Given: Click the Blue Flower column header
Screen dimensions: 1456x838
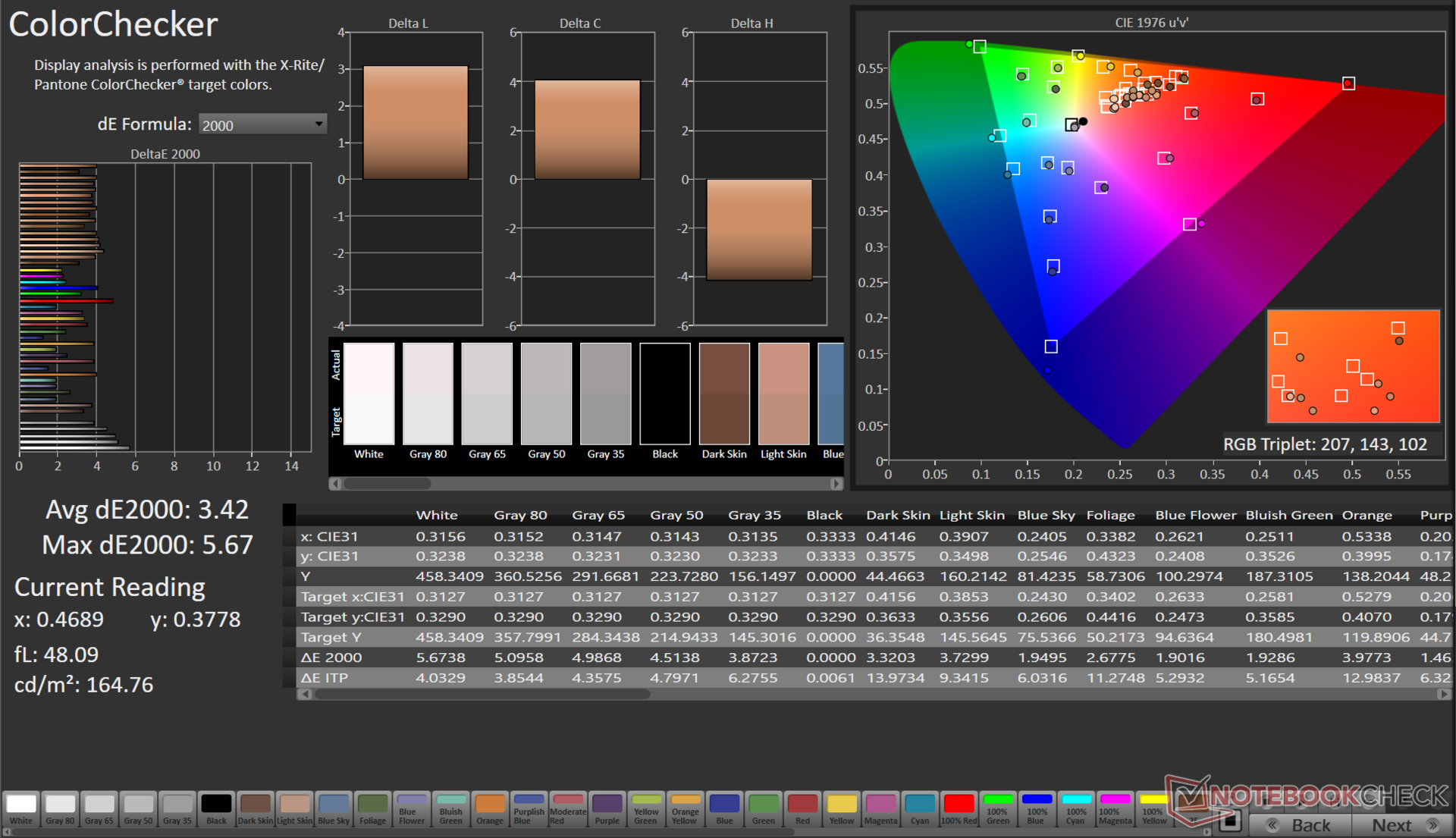Looking at the screenshot, I should [x=1195, y=515].
